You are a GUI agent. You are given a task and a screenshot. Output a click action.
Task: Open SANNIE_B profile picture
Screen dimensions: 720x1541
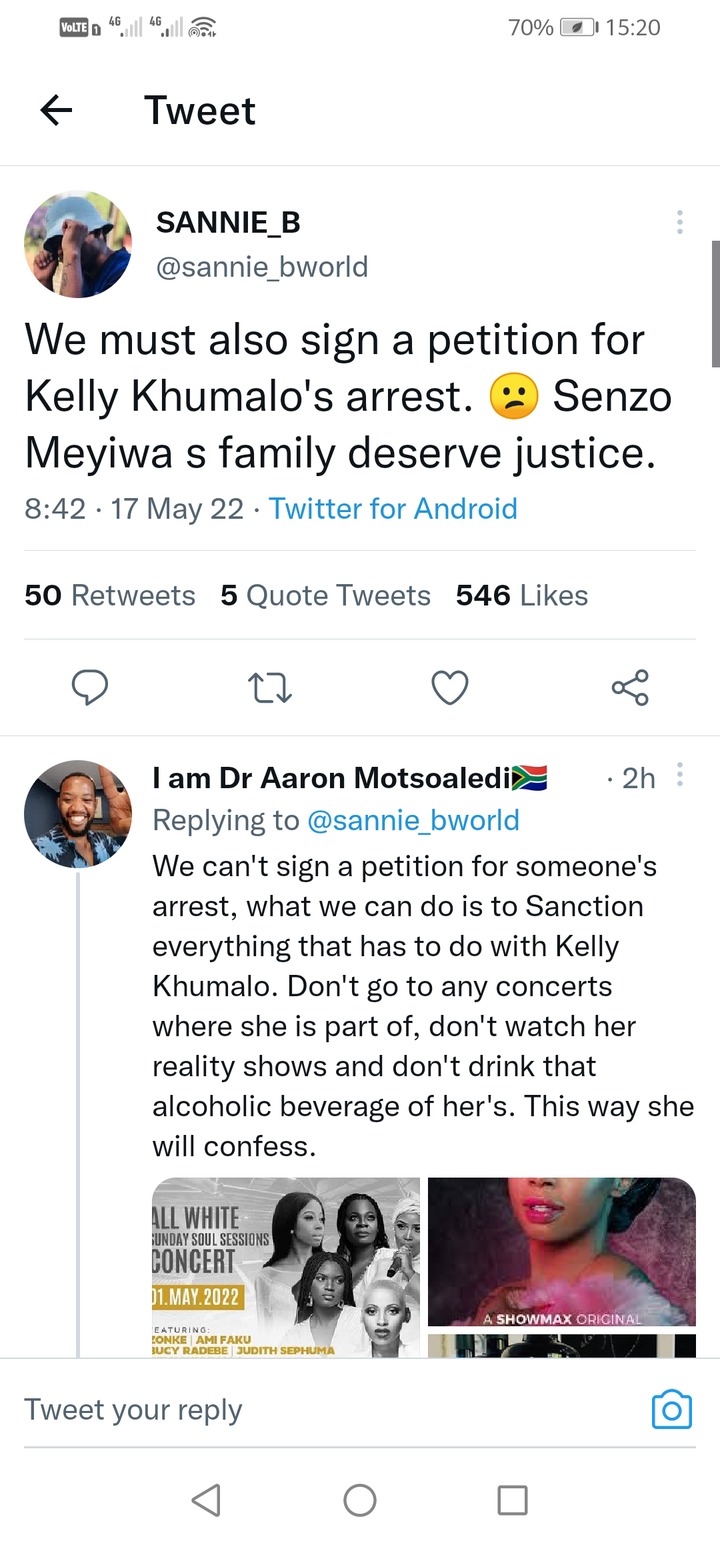(x=78, y=244)
